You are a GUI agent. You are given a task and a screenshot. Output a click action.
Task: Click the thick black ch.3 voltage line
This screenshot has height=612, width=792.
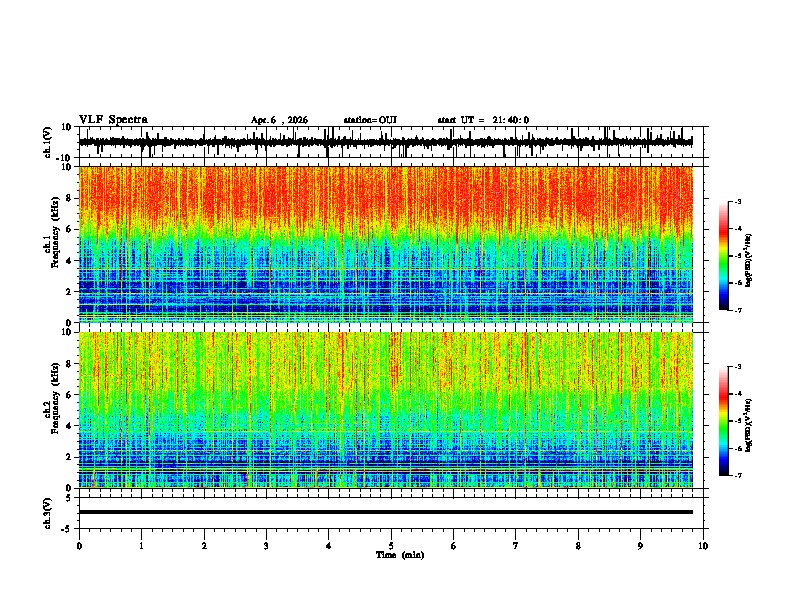tap(385, 512)
